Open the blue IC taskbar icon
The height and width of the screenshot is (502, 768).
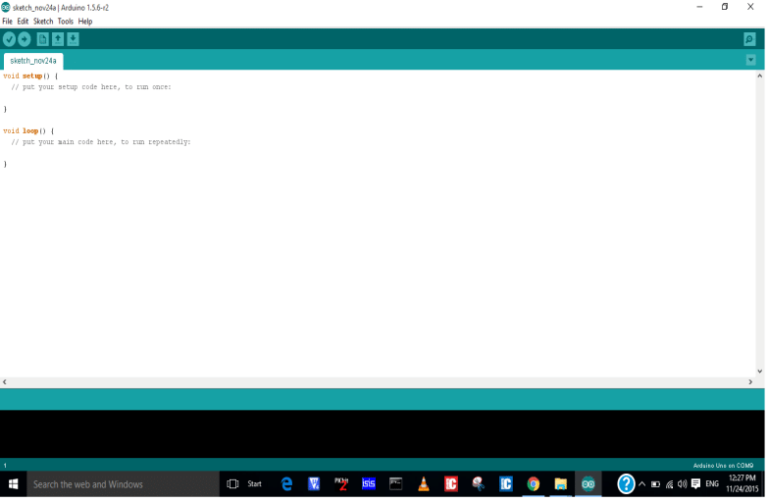pyautogui.click(x=505, y=484)
